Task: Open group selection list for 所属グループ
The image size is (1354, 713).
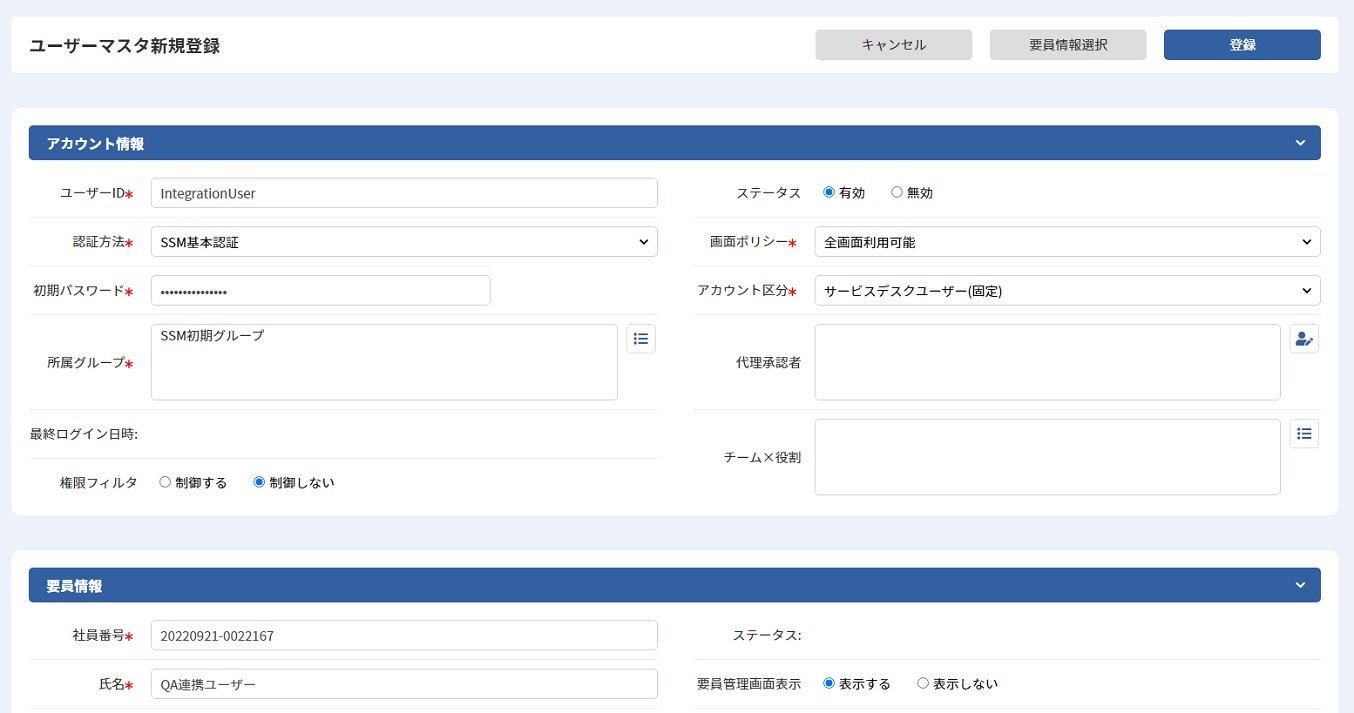Action: [641, 339]
